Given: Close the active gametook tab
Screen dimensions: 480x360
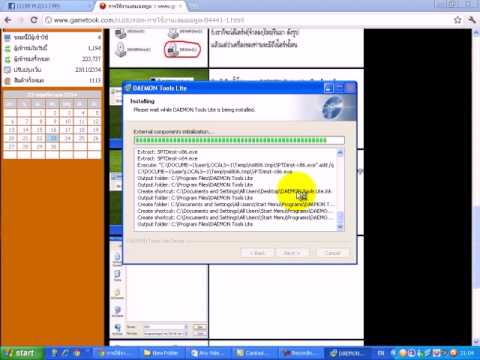Looking at the screenshot, I should (x=181, y=6).
